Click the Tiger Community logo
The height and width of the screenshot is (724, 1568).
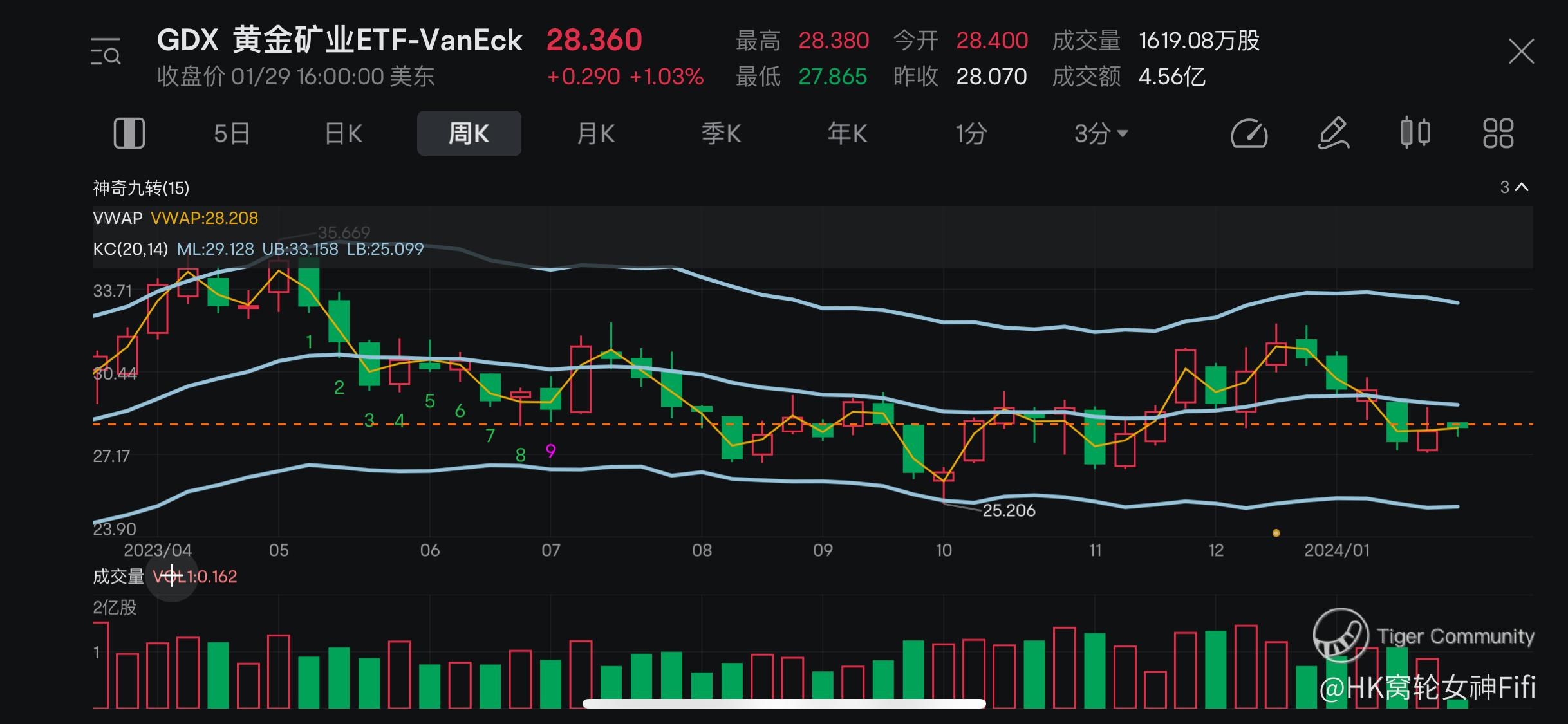(x=1341, y=636)
